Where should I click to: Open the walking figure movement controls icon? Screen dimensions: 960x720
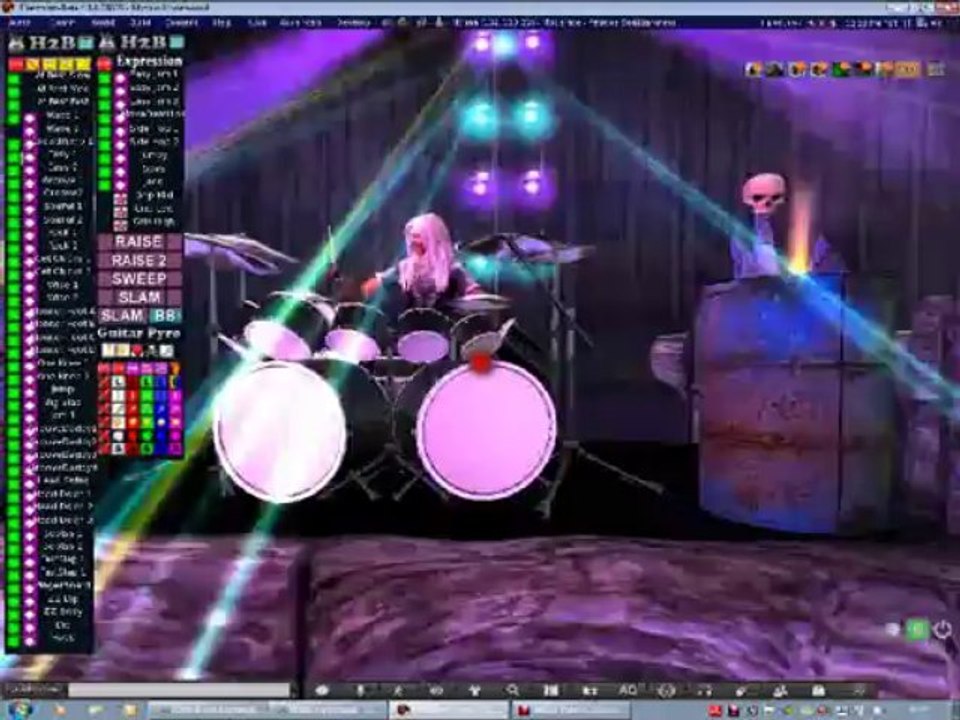tap(399, 690)
